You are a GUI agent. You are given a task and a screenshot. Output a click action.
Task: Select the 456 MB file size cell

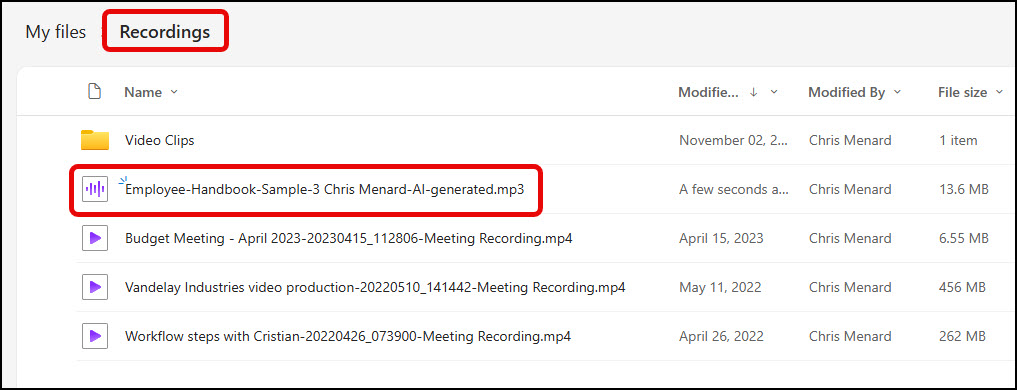coord(963,287)
